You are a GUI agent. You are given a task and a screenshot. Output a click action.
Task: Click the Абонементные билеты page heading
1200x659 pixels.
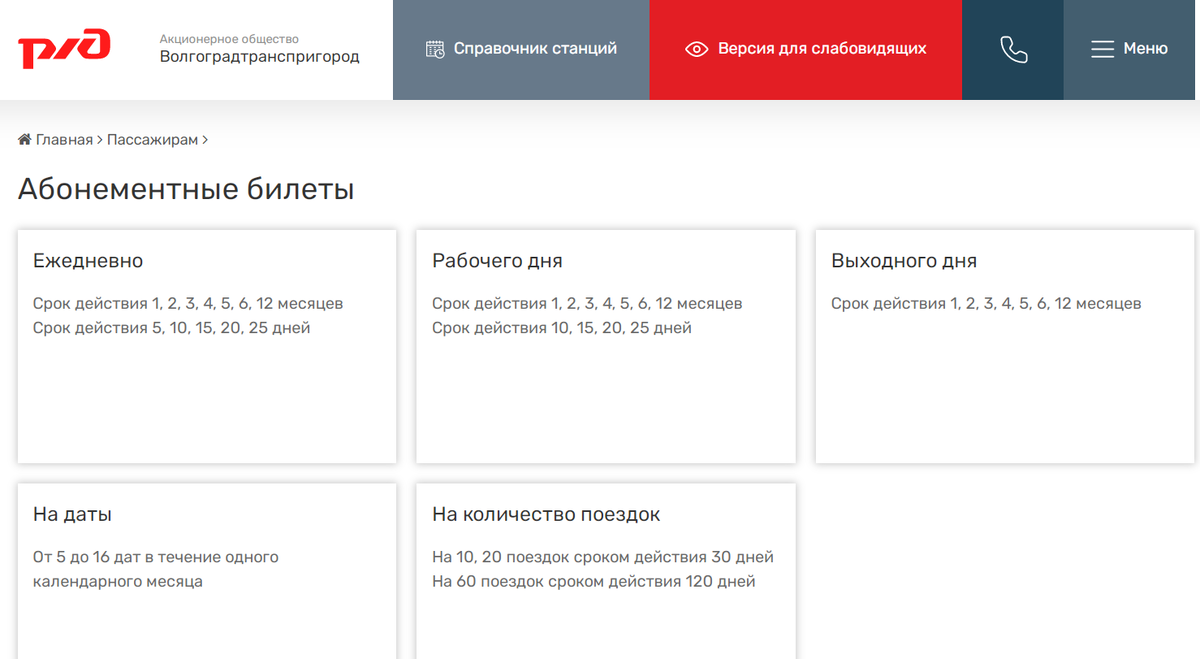click(x=186, y=189)
